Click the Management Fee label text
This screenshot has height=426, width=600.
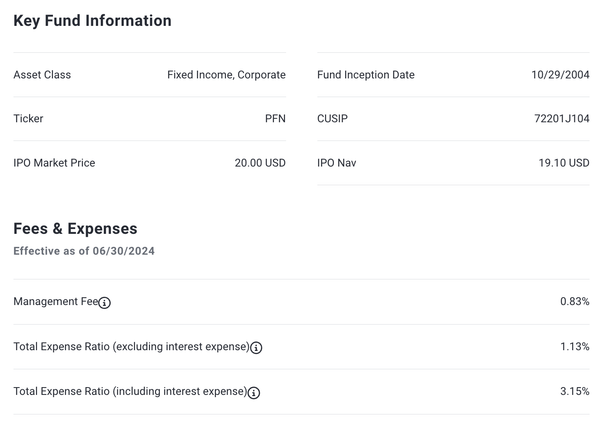click(56, 302)
